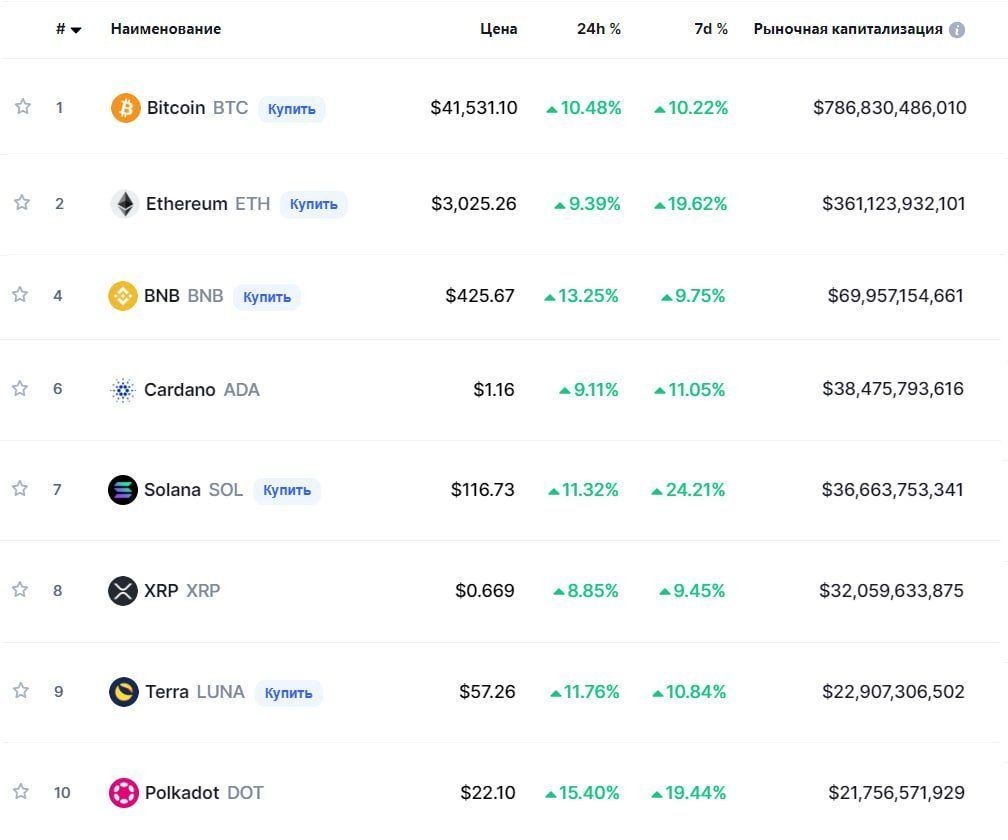Toggle watchlist star for Cardano
Viewport: 1008px width, 840px height.
pyautogui.click(x=20, y=388)
